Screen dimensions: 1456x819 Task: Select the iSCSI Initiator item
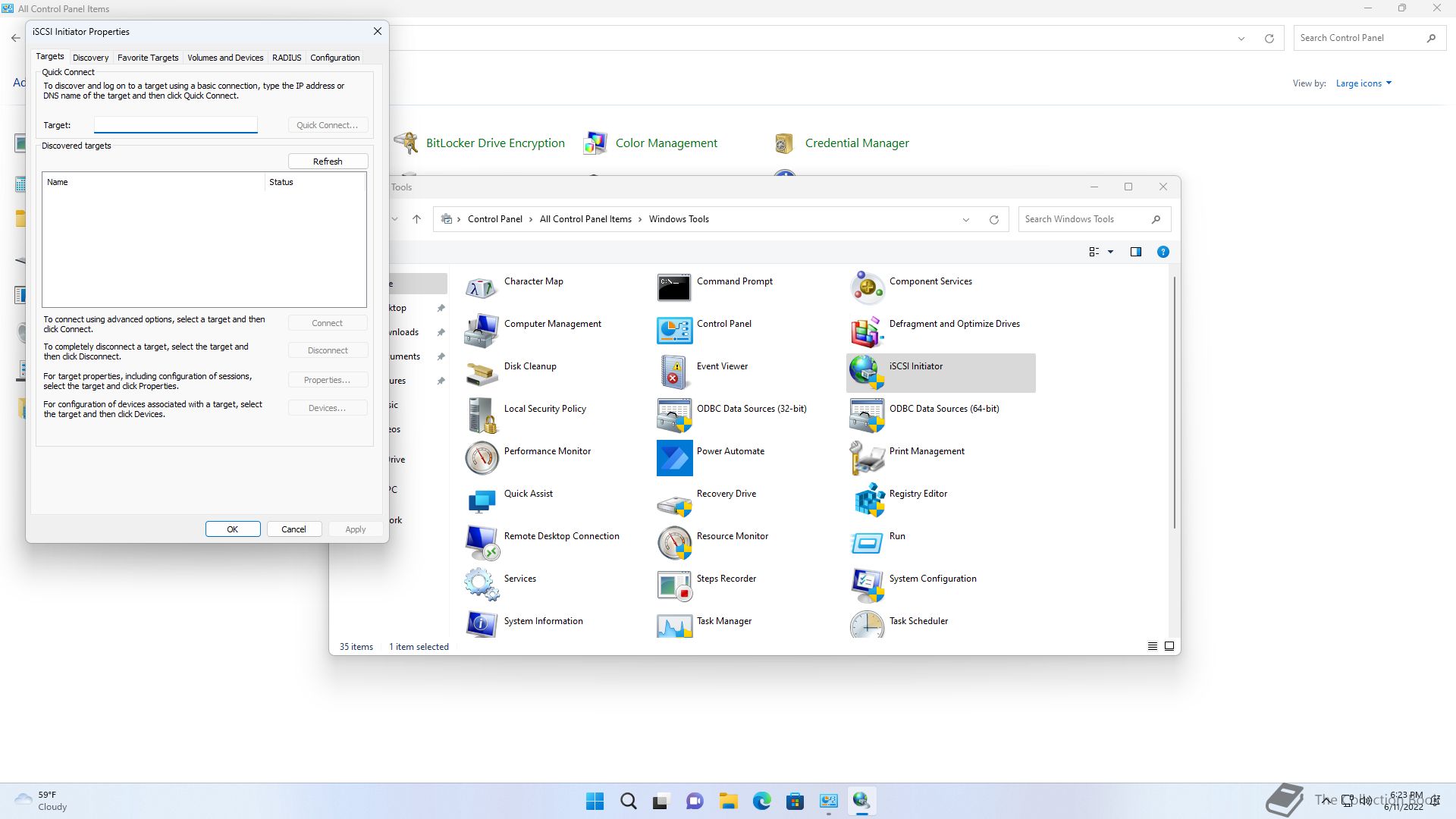(940, 372)
